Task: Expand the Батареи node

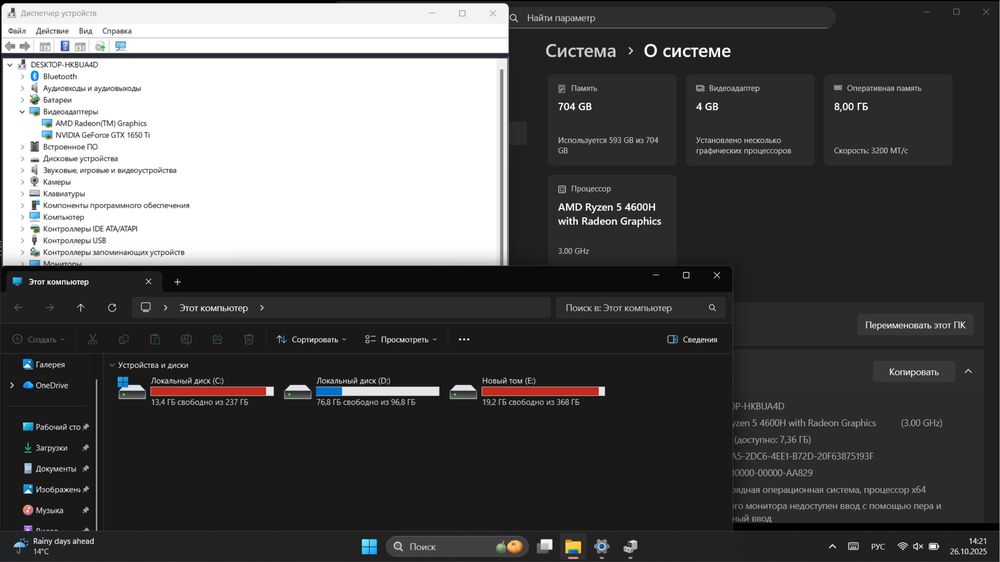Action: tap(22, 100)
